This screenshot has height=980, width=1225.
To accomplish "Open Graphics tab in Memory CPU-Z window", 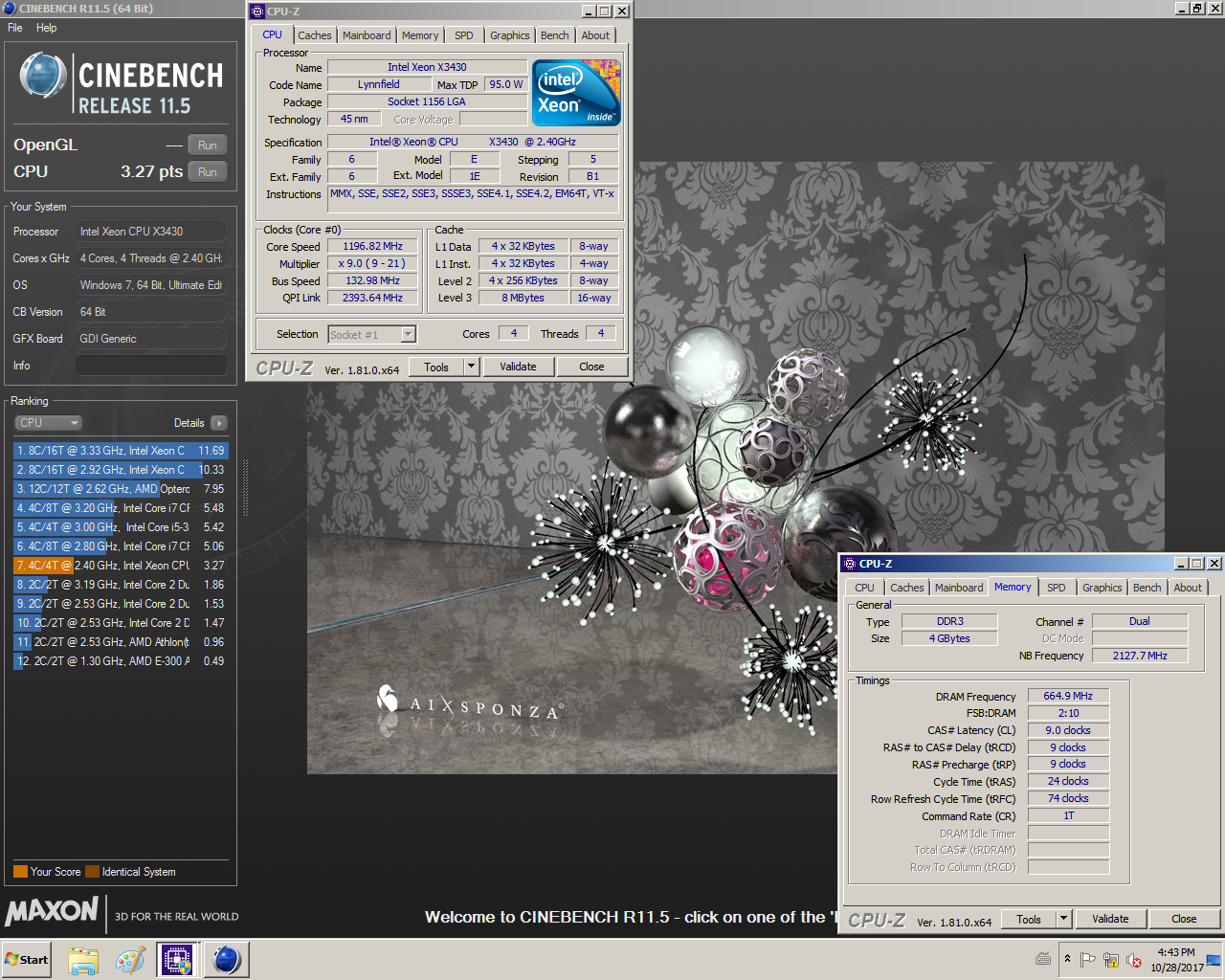I will coord(1102,588).
